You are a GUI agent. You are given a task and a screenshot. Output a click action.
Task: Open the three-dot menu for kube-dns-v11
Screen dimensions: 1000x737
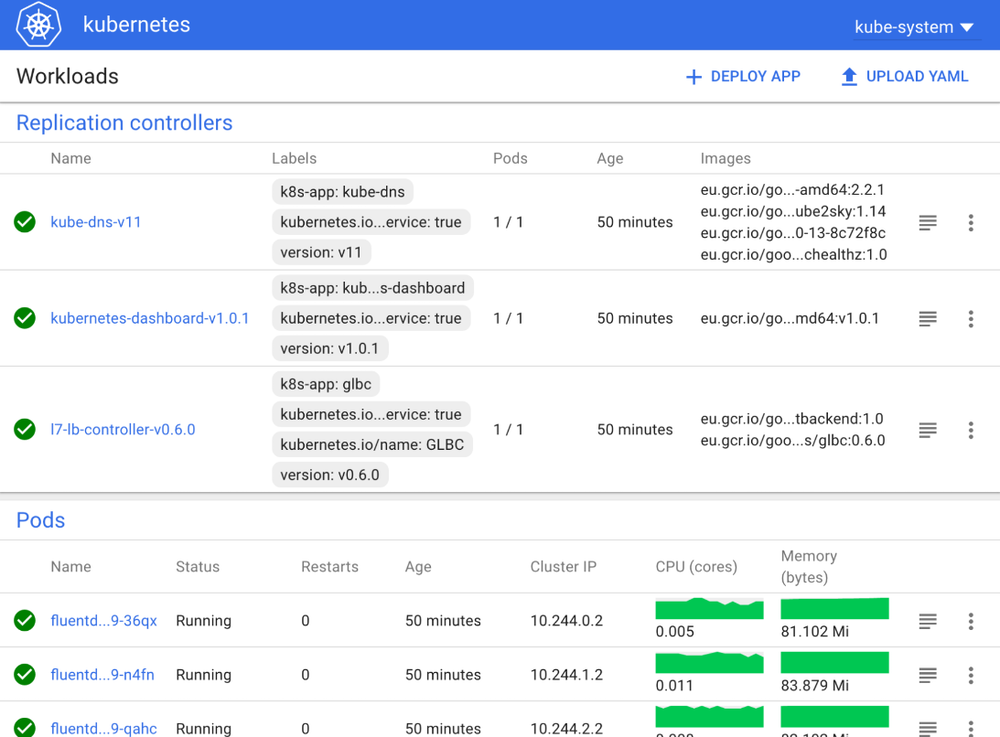pos(971,222)
